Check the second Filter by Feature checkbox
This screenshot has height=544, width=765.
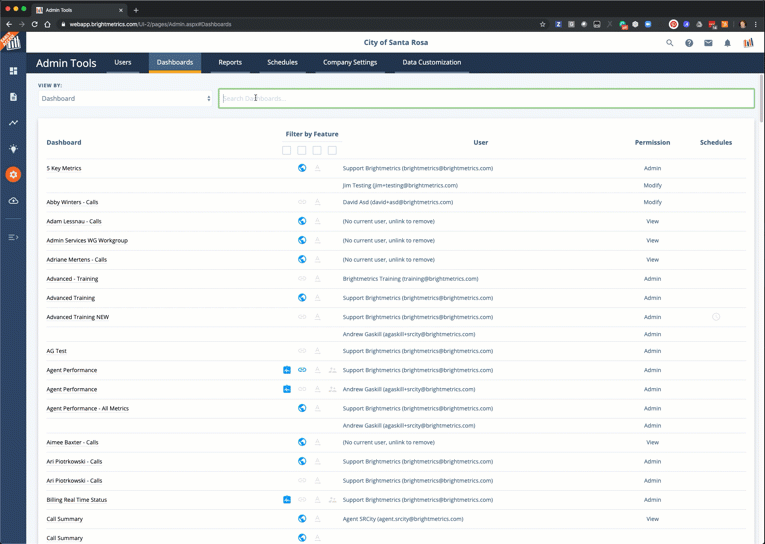(x=302, y=150)
